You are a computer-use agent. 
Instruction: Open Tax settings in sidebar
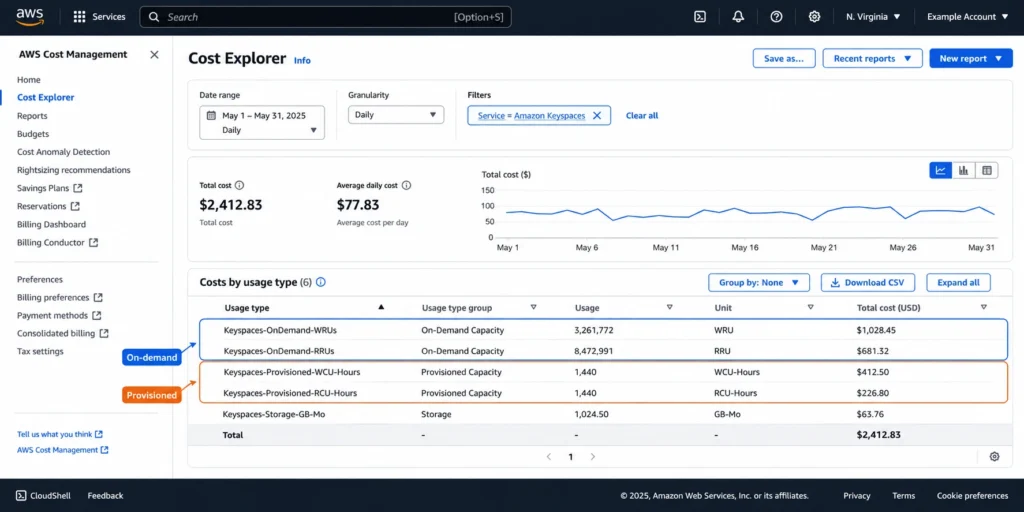[40, 351]
